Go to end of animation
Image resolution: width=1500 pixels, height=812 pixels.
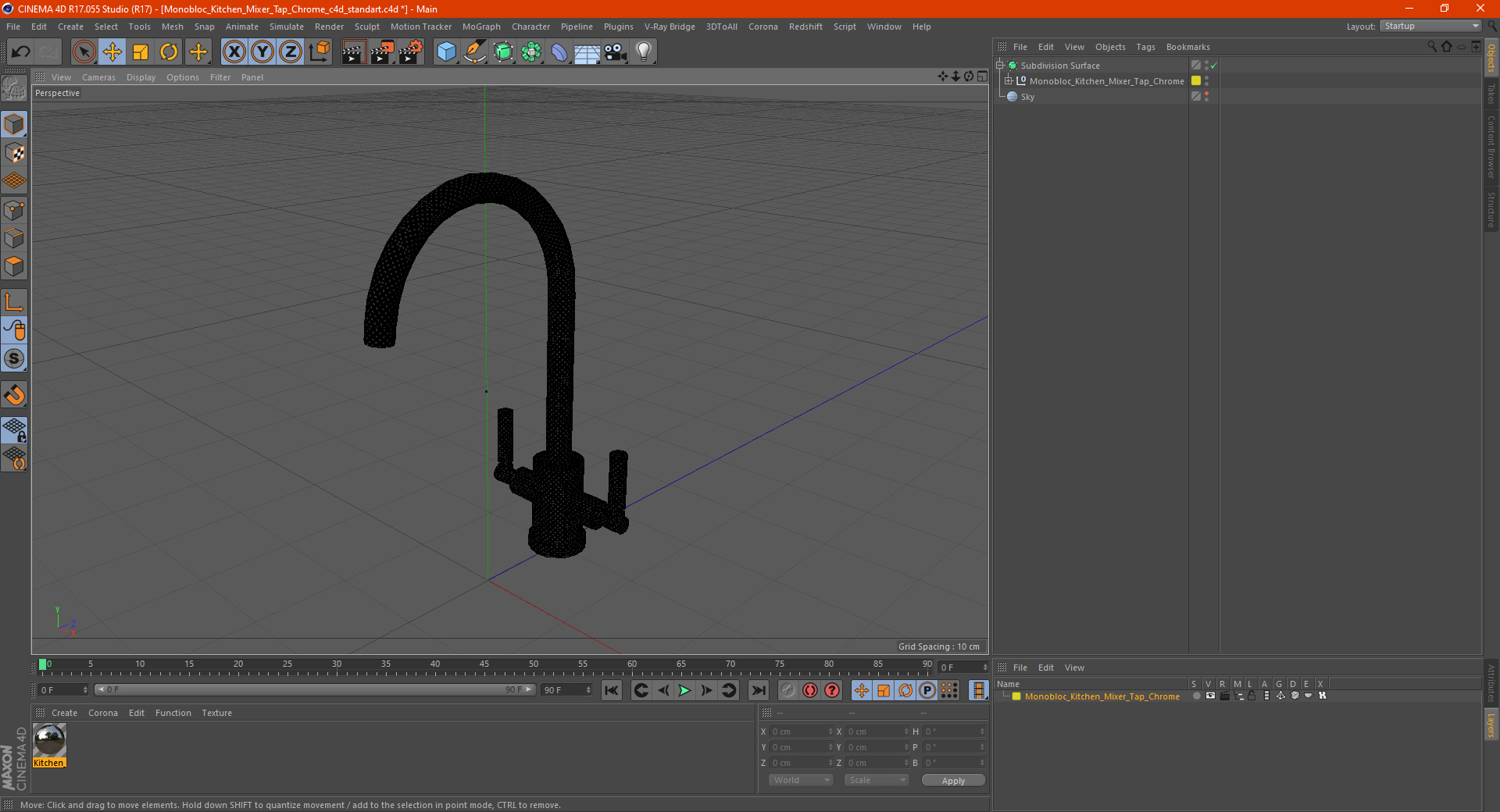758,690
